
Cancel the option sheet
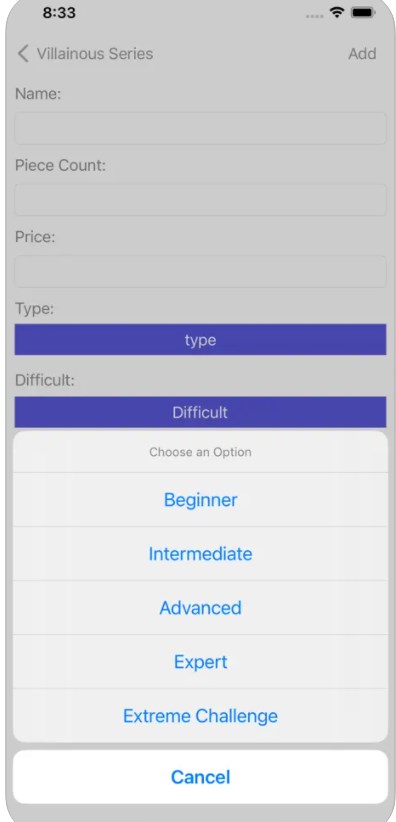click(200, 777)
